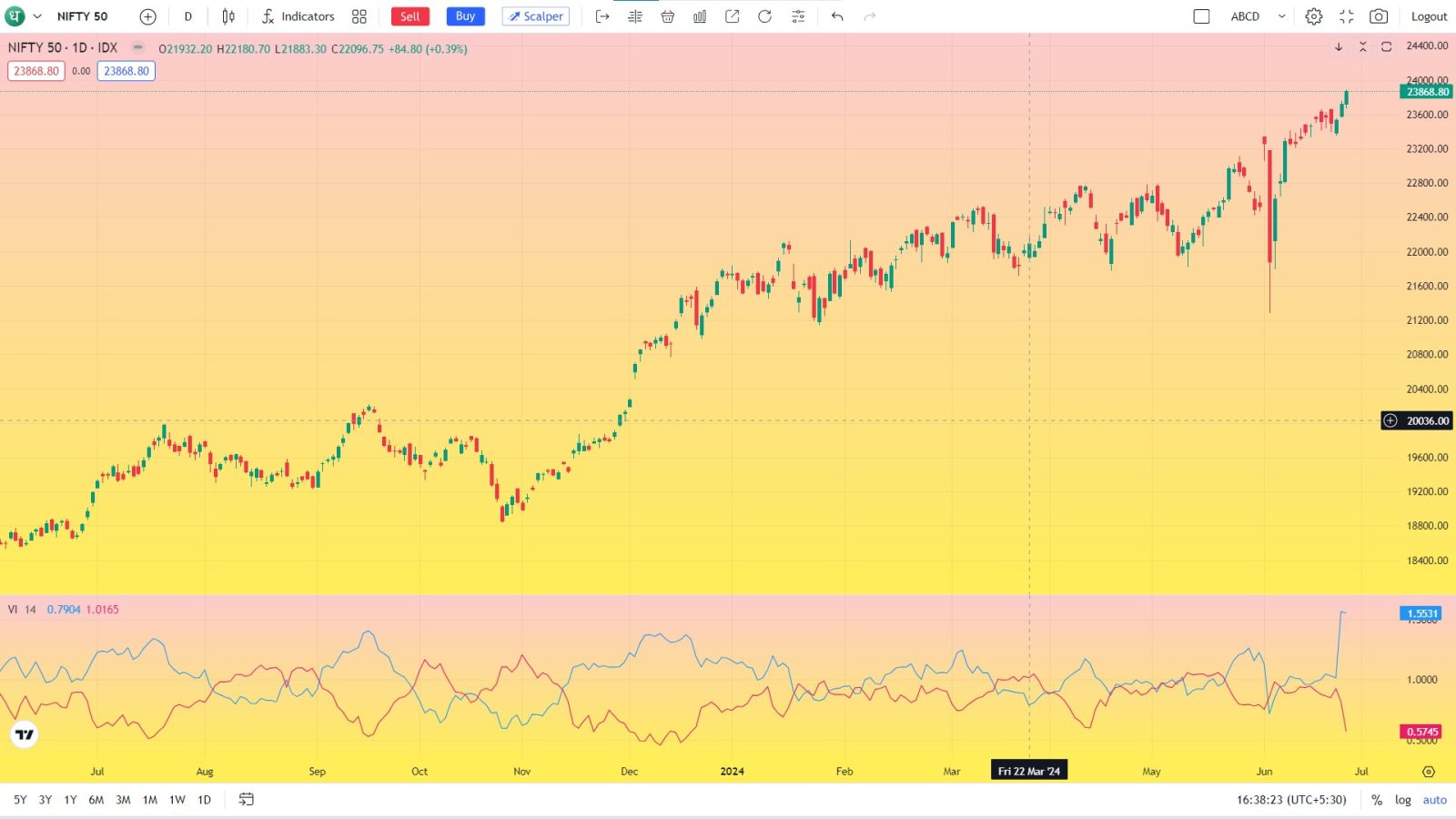The image size is (1456, 819).
Task: Move pane down with arrow icon
Action: pyautogui.click(x=1339, y=46)
